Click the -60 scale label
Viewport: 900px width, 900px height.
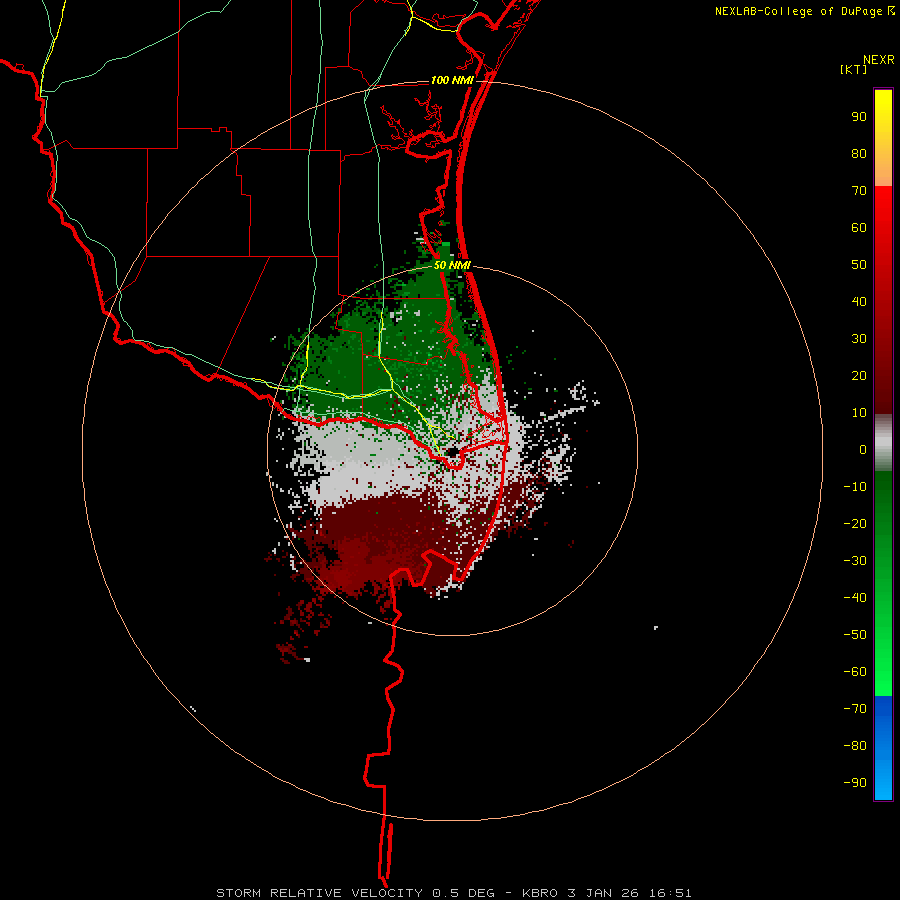tap(855, 672)
